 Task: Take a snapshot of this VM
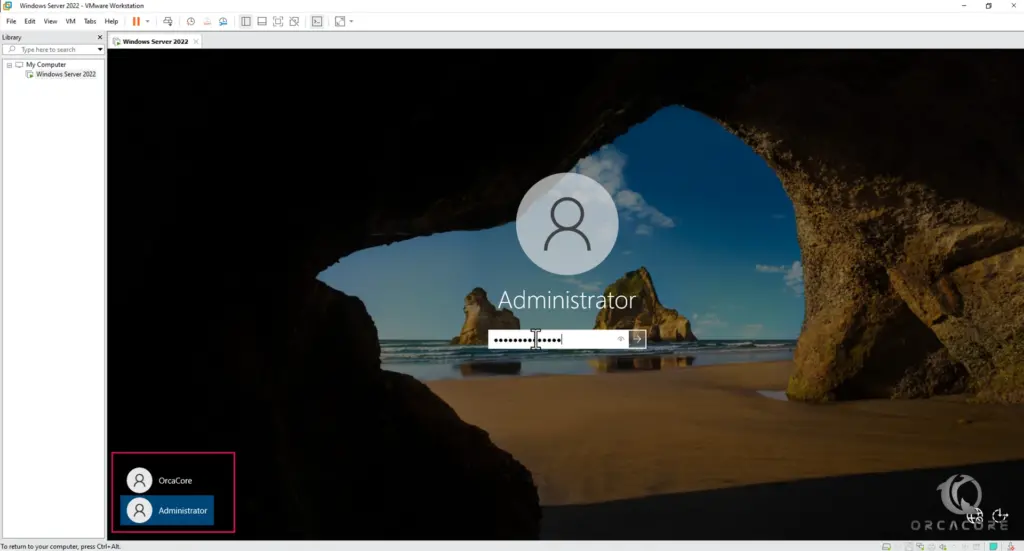click(191, 22)
